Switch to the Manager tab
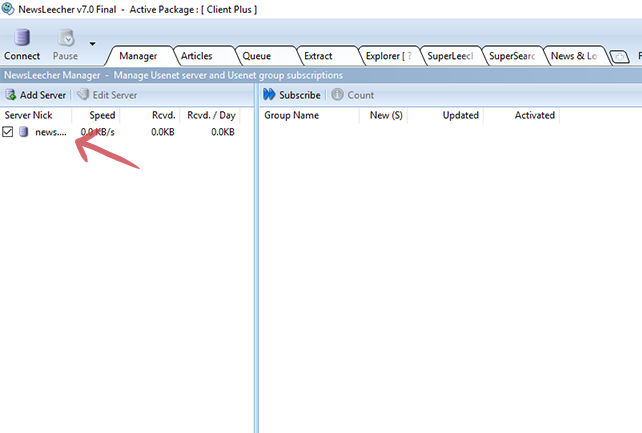The width and height of the screenshot is (642, 433). [x=138, y=56]
